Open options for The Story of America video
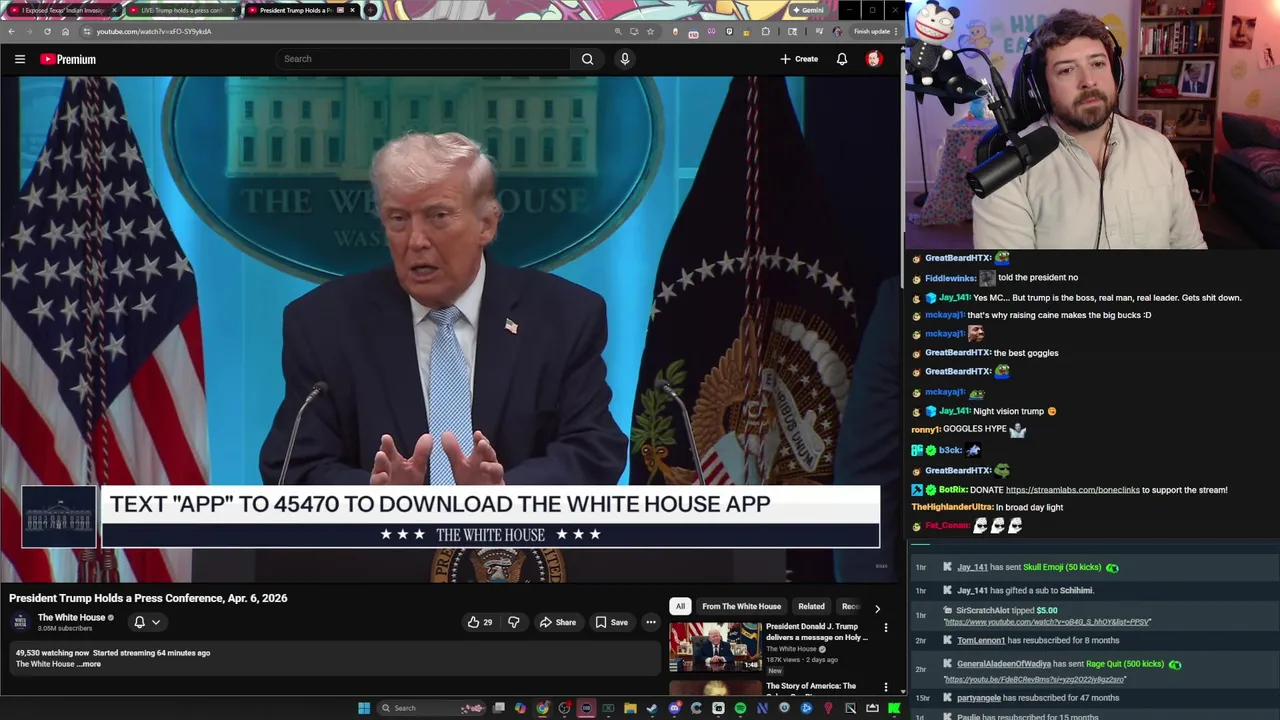 click(x=885, y=688)
